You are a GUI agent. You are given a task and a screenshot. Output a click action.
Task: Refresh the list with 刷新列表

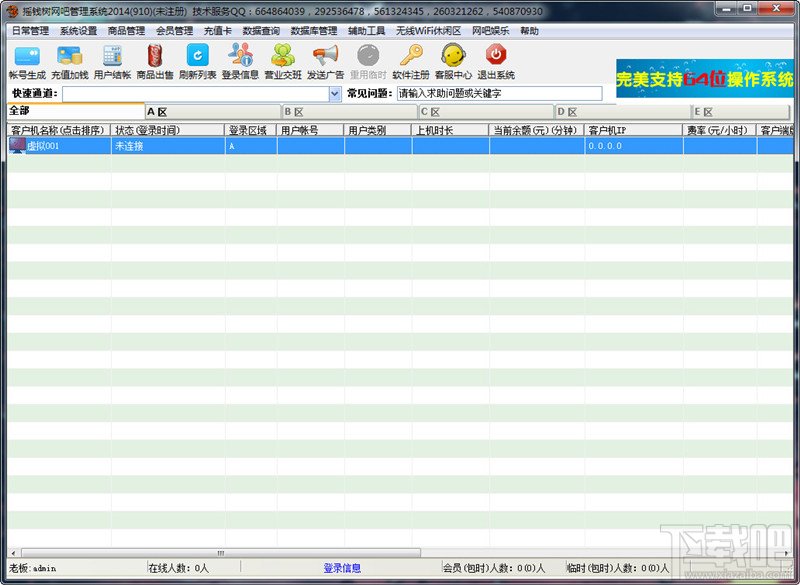click(197, 55)
